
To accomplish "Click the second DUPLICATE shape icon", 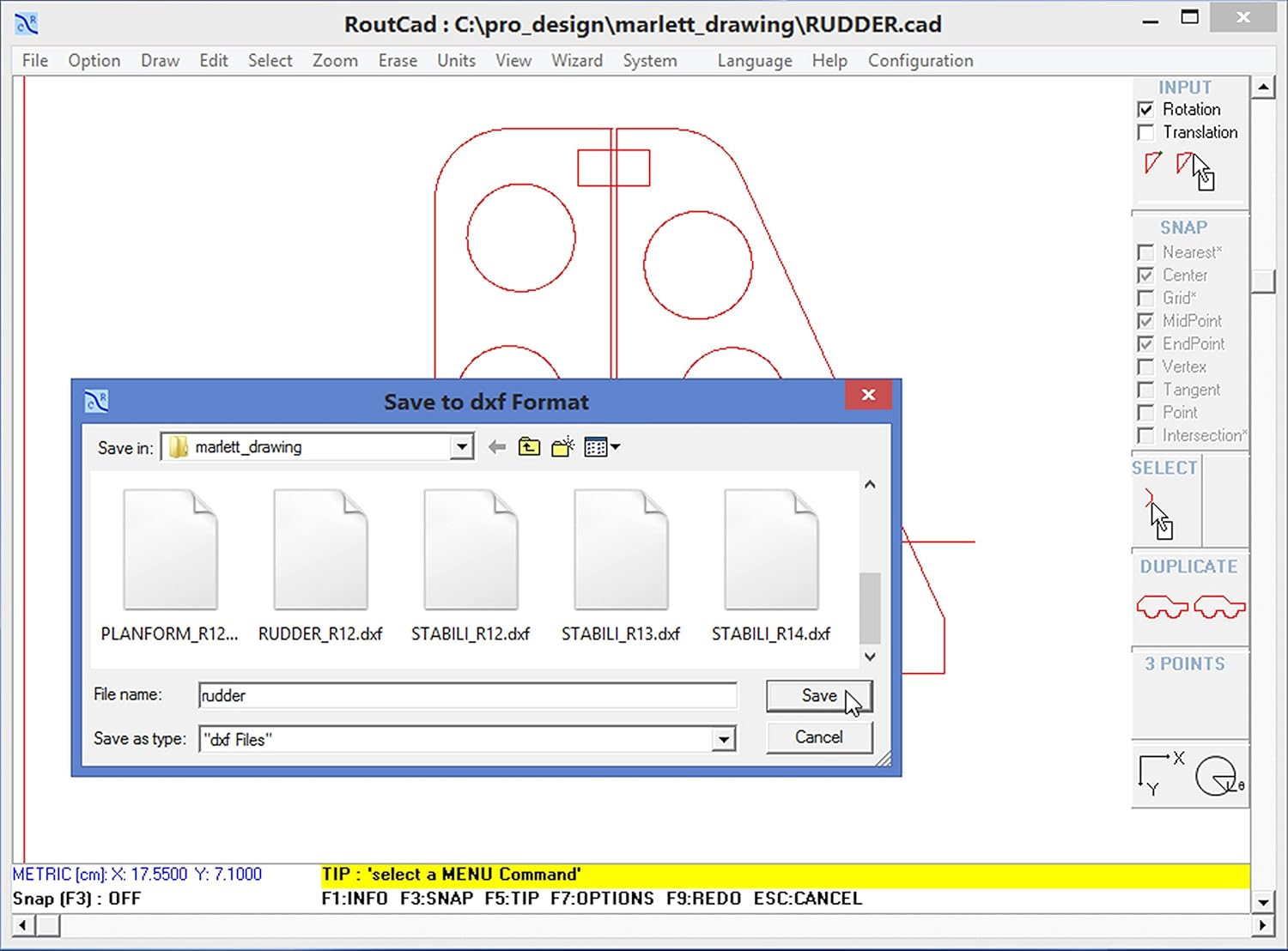I will pos(1218,607).
